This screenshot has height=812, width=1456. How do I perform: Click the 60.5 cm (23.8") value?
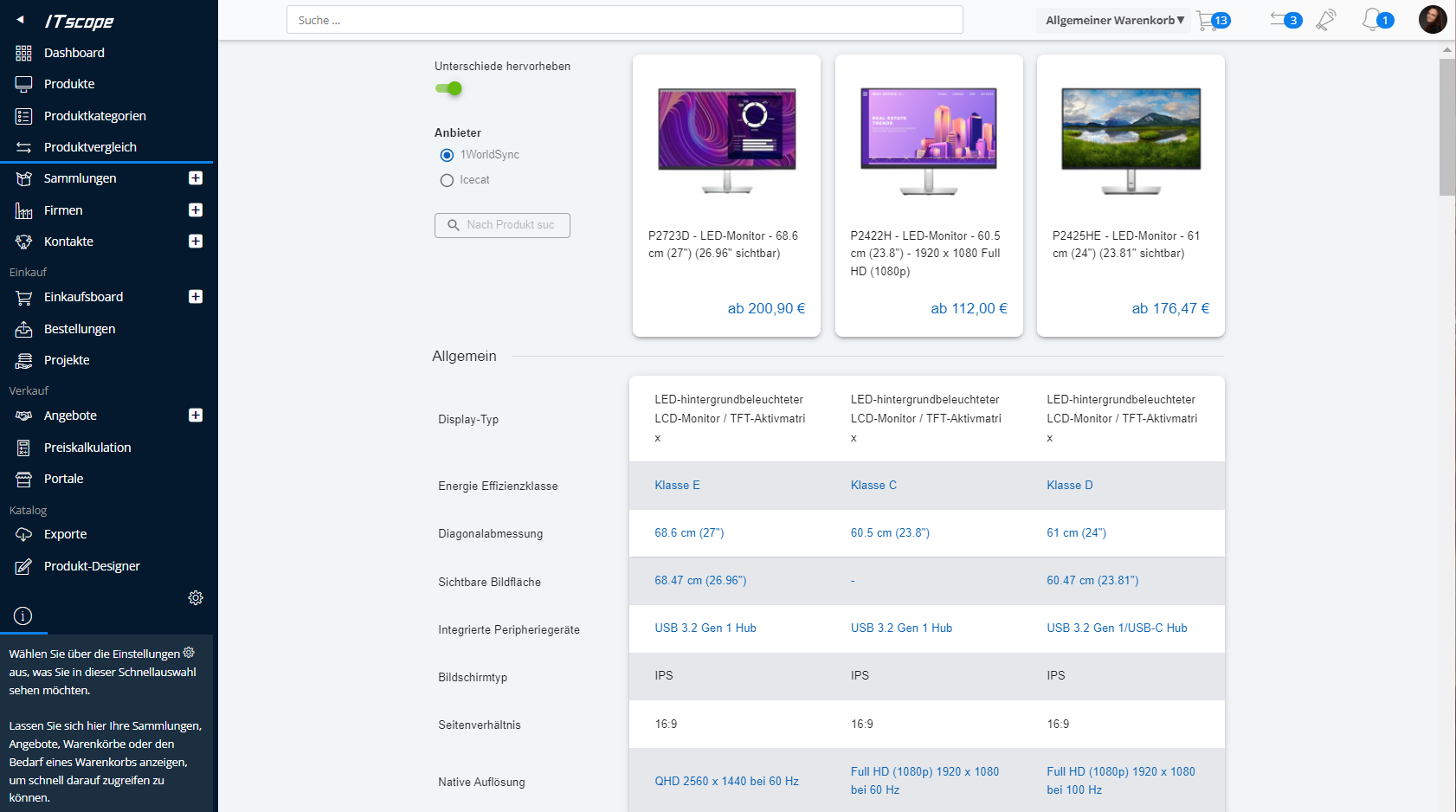tap(890, 533)
